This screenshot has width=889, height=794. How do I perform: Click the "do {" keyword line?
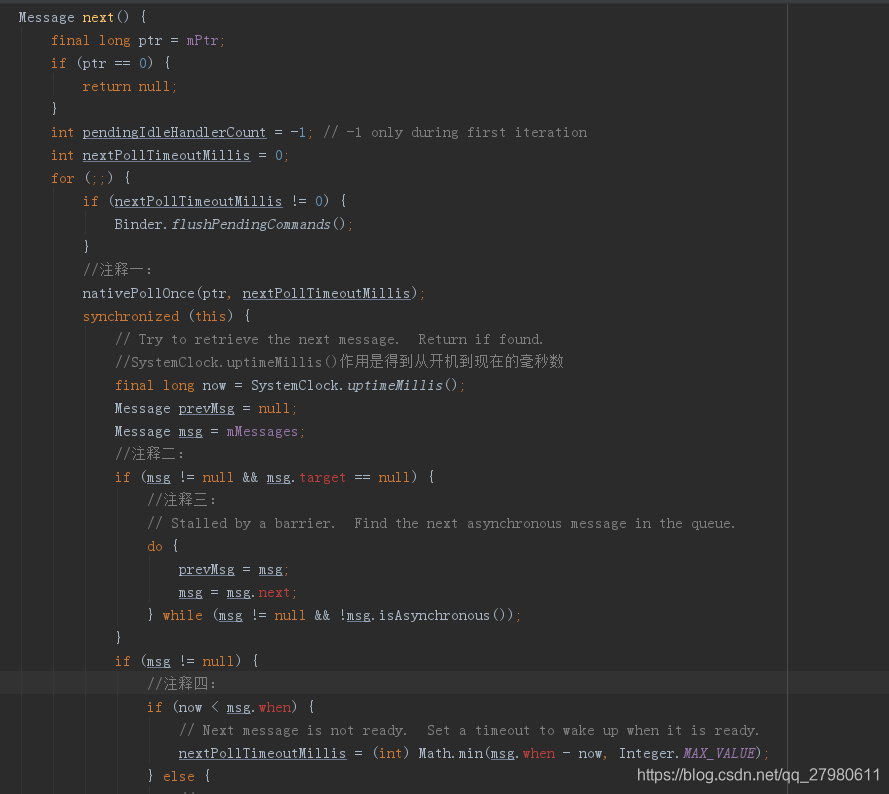(x=163, y=546)
